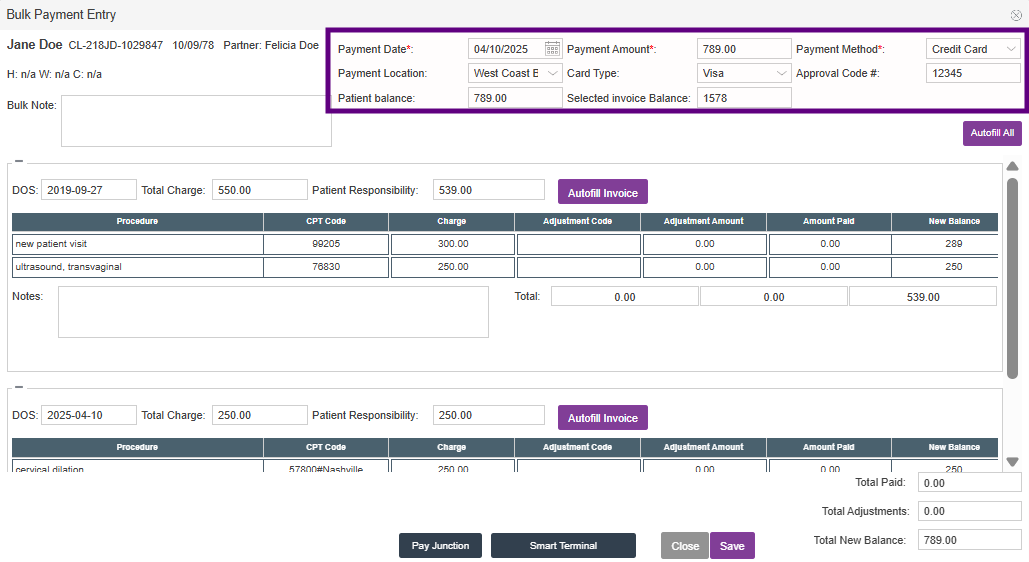Click the Autofill All button

click(x=992, y=133)
